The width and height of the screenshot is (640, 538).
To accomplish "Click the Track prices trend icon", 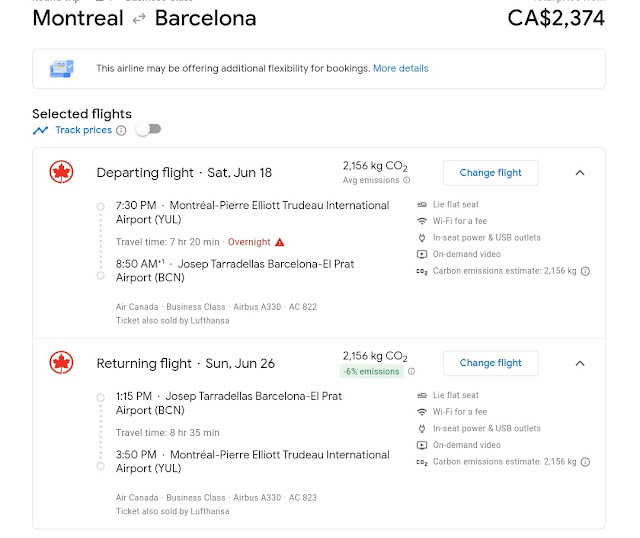I will click(40, 130).
